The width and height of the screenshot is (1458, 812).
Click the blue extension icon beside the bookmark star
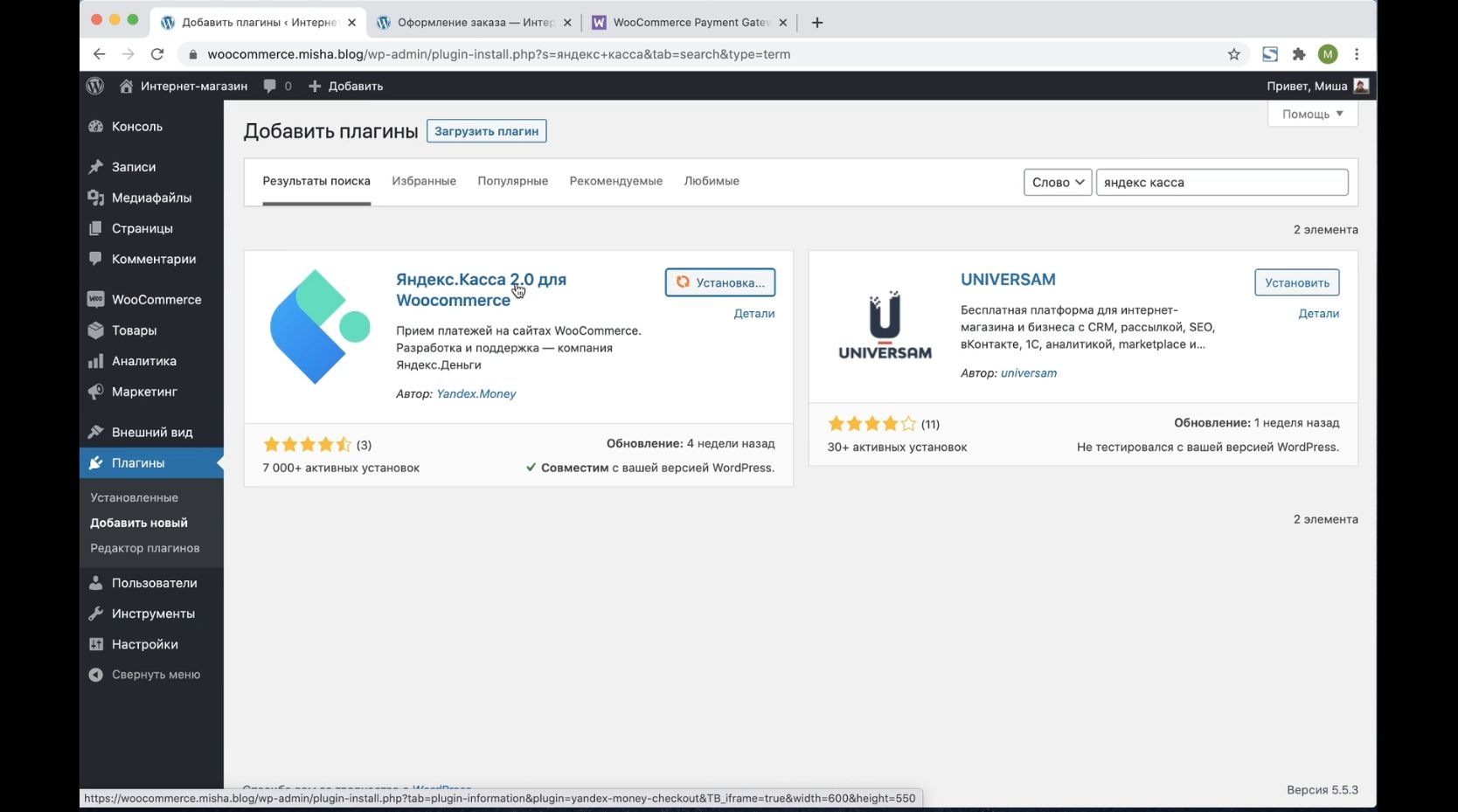coord(1270,54)
